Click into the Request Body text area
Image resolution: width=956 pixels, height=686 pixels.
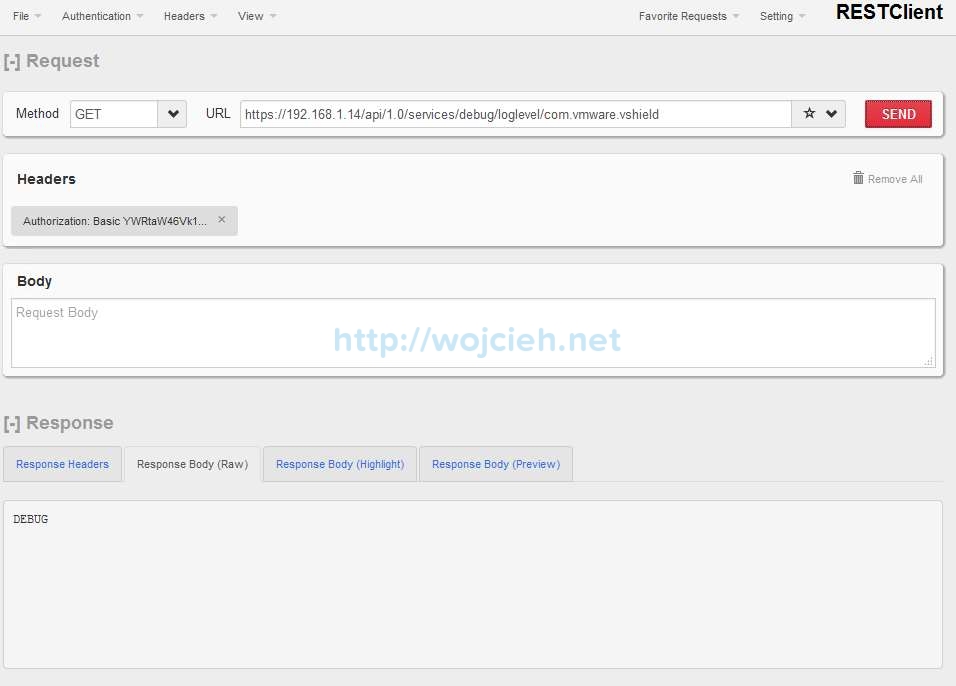click(x=473, y=333)
